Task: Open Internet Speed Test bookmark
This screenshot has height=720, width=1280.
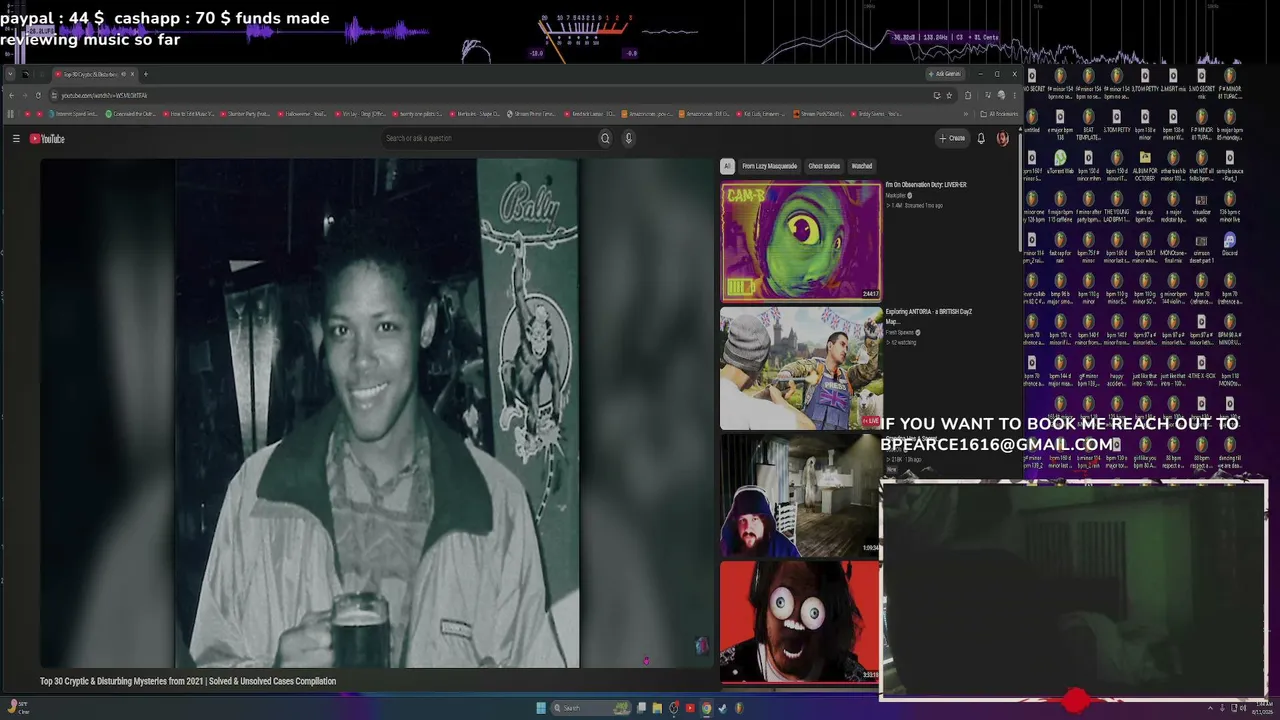Action: [x=74, y=114]
